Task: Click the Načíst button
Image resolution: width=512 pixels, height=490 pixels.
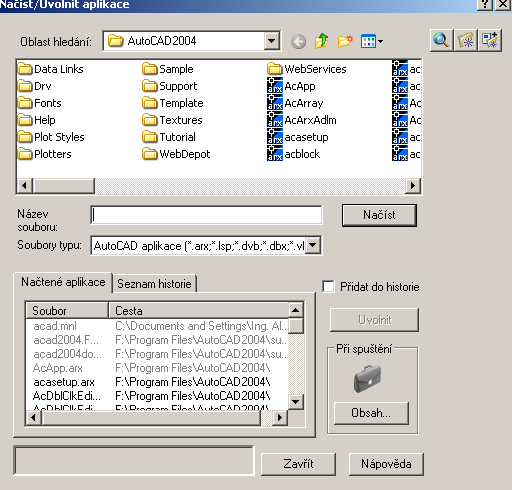Action: point(379,215)
